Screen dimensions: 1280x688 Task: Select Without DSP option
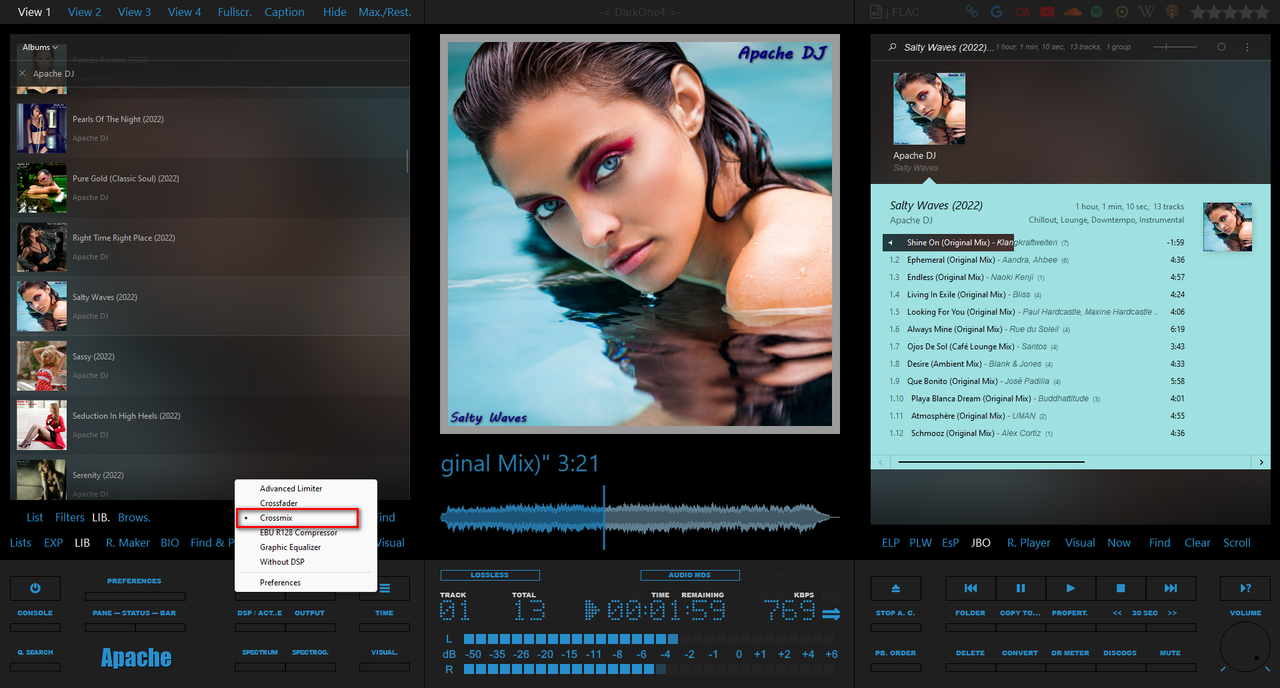pos(306,562)
